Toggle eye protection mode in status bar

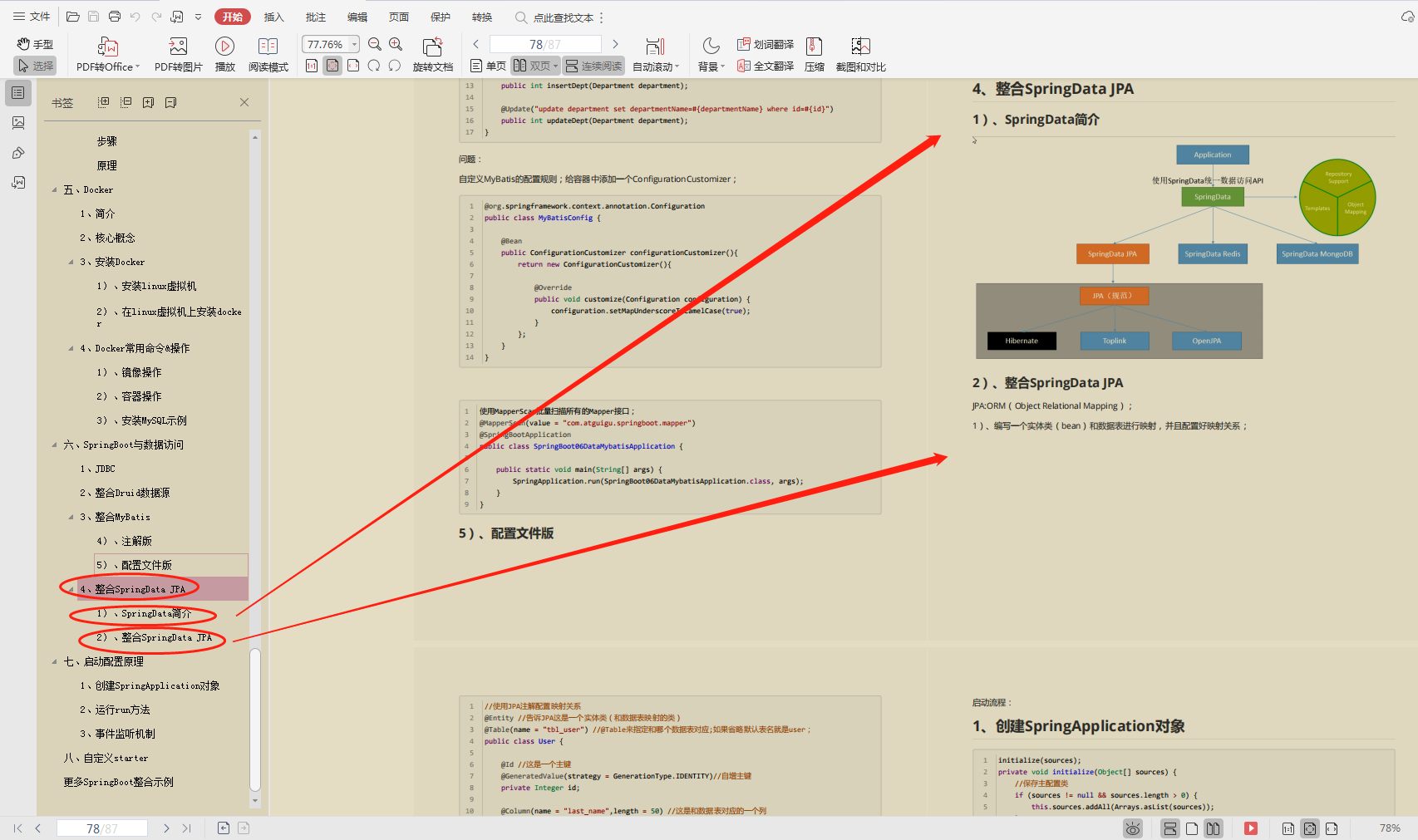(x=1133, y=828)
